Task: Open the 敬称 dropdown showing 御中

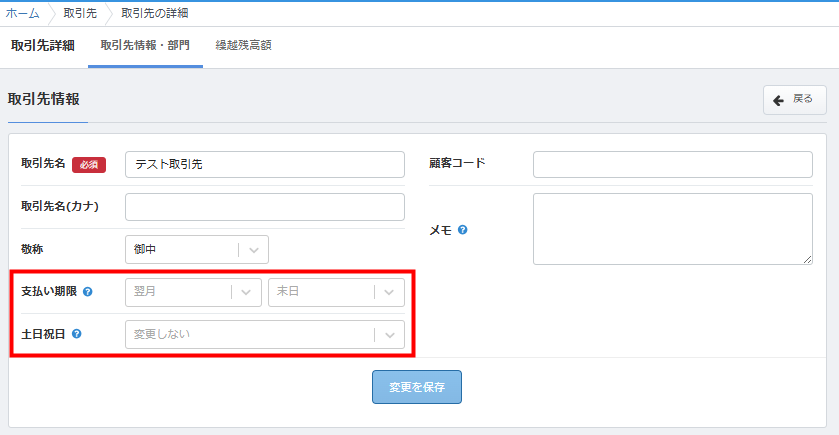Action: (x=196, y=249)
